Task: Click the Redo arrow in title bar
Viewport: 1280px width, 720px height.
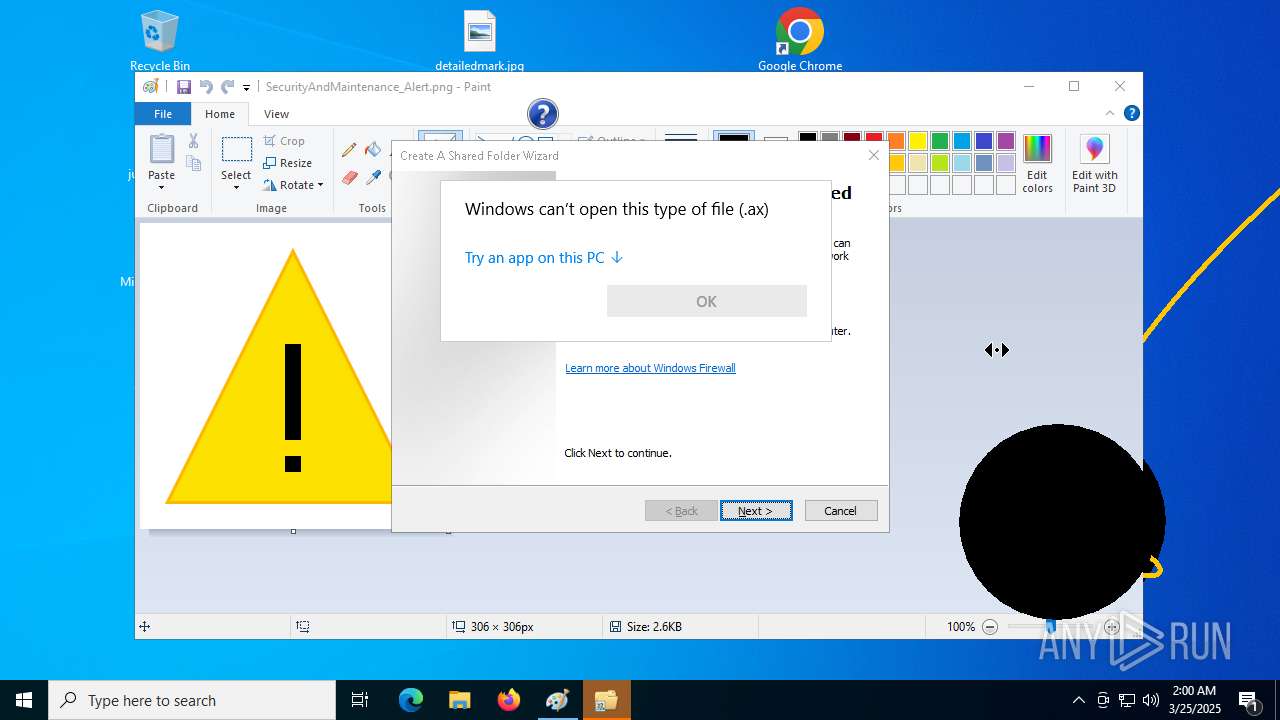Action: pos(228,87)
